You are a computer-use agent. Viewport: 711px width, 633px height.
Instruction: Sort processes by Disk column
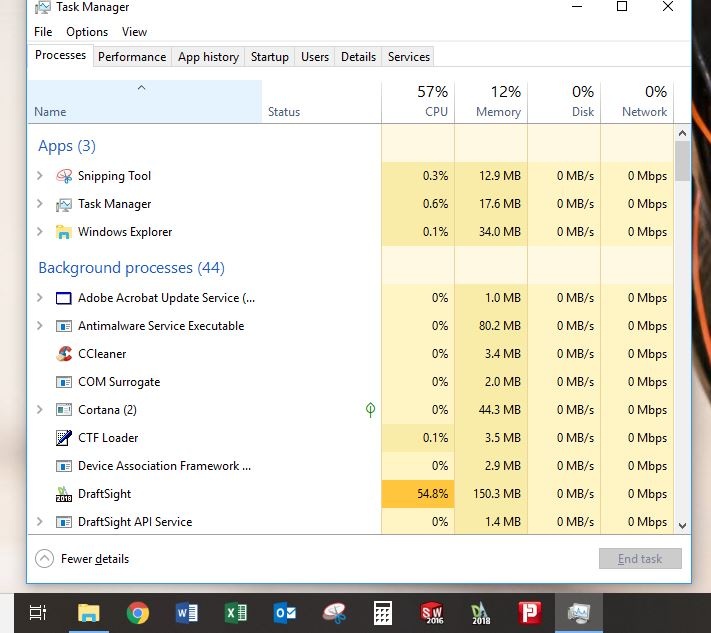coord(565,102)
